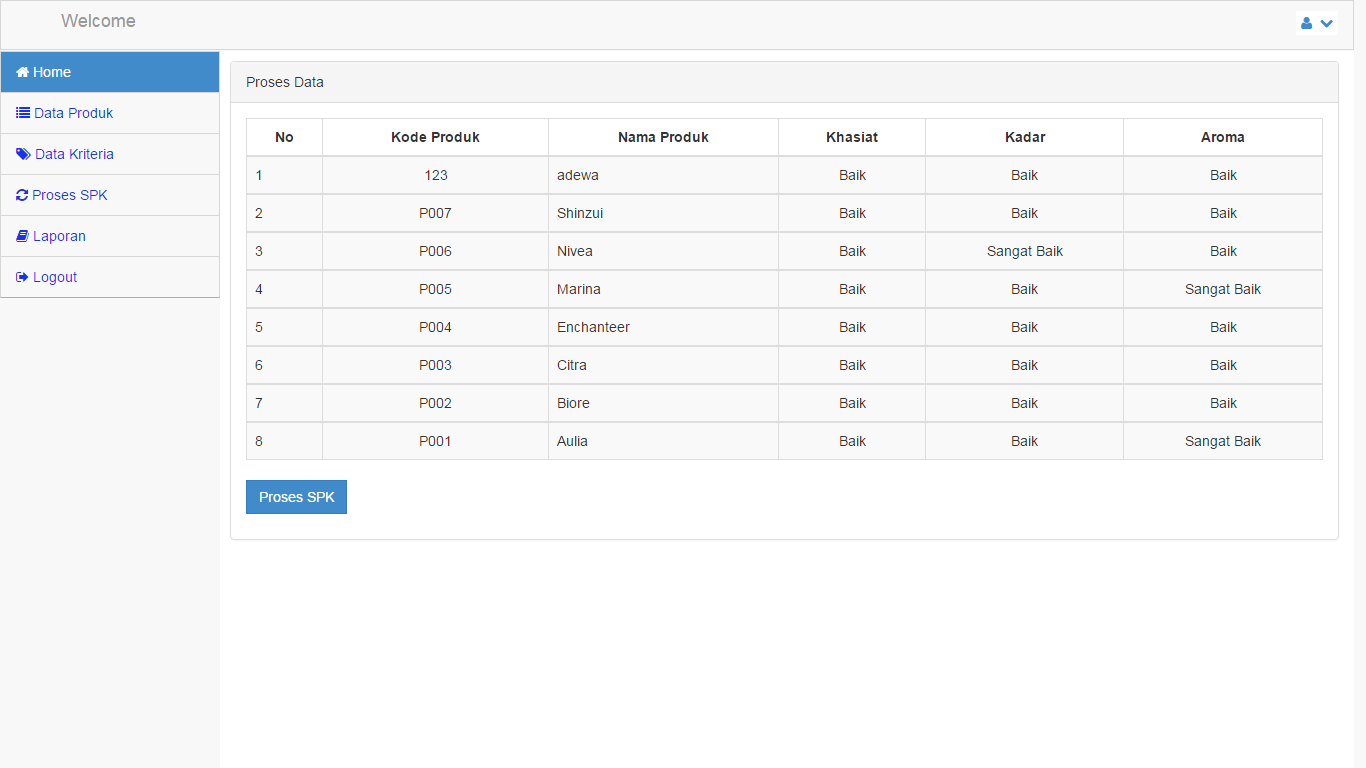
Task: Click the book icon beside Laporan
Action: tap(23, 236)
